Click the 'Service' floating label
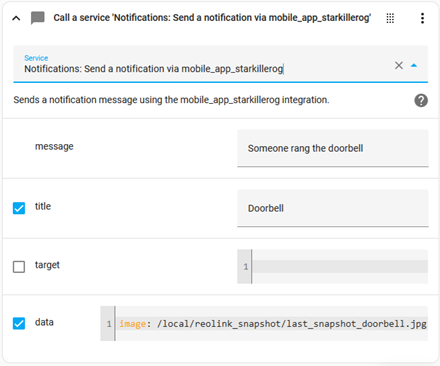440x366 pixels. [x=36, y=58]
